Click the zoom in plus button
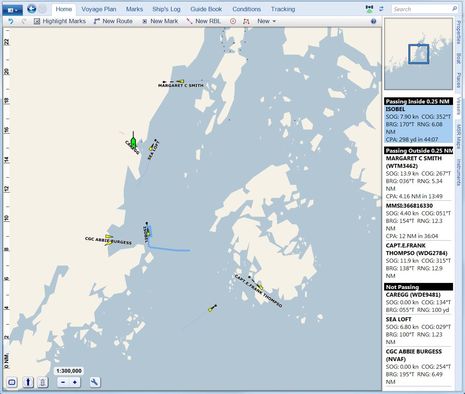 (75, 382)
